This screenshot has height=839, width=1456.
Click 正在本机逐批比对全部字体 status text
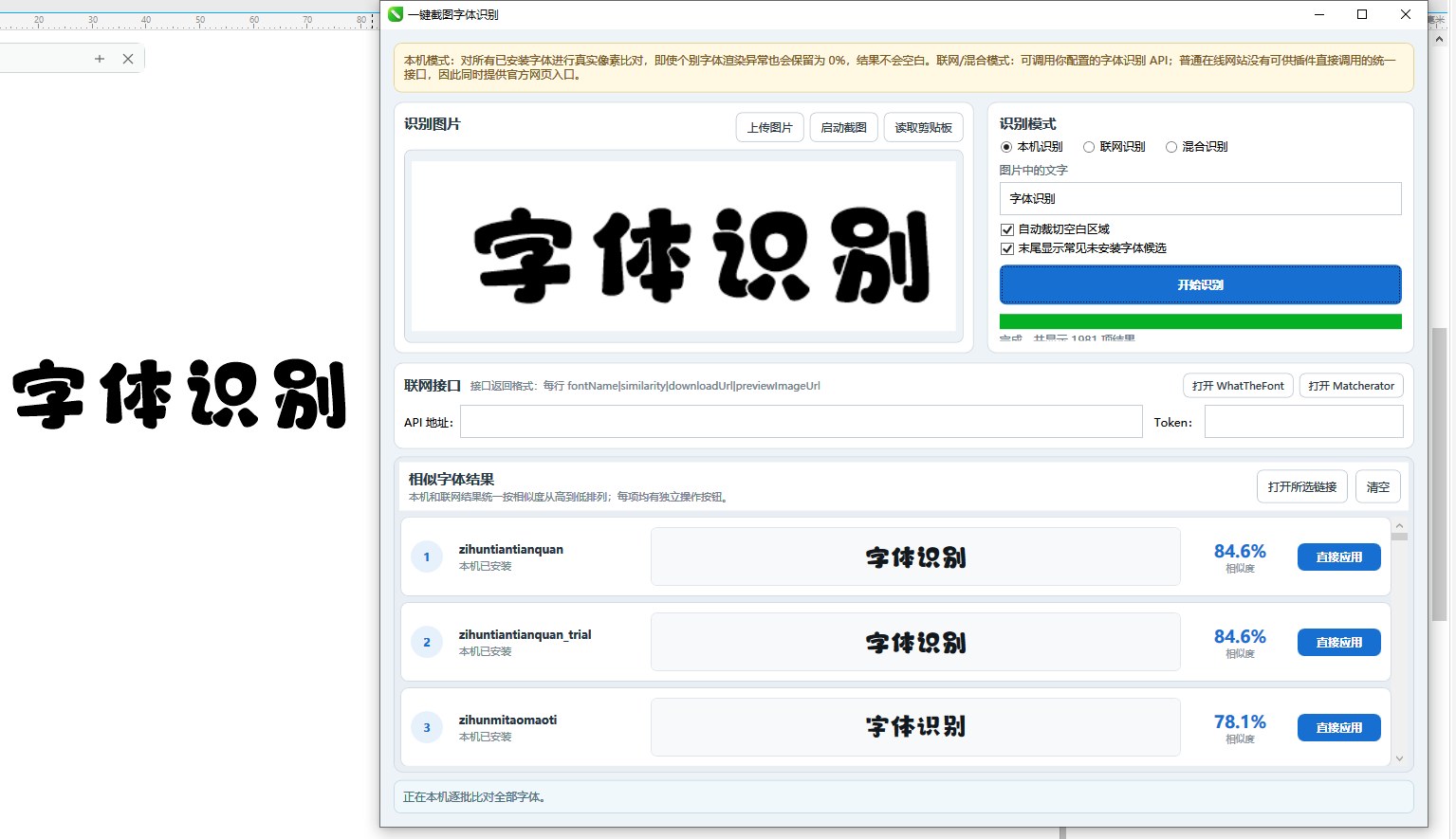point(473,797)
